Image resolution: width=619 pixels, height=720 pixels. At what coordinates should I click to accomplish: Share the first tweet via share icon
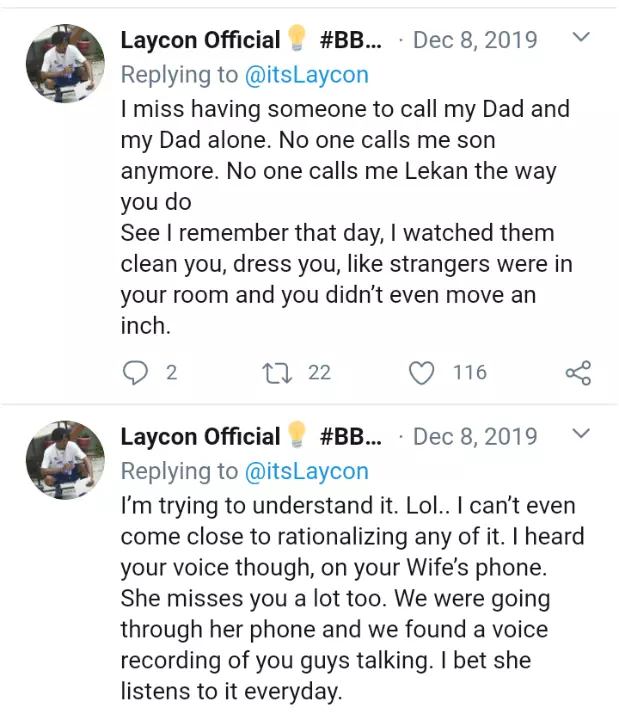pos(578,373)
